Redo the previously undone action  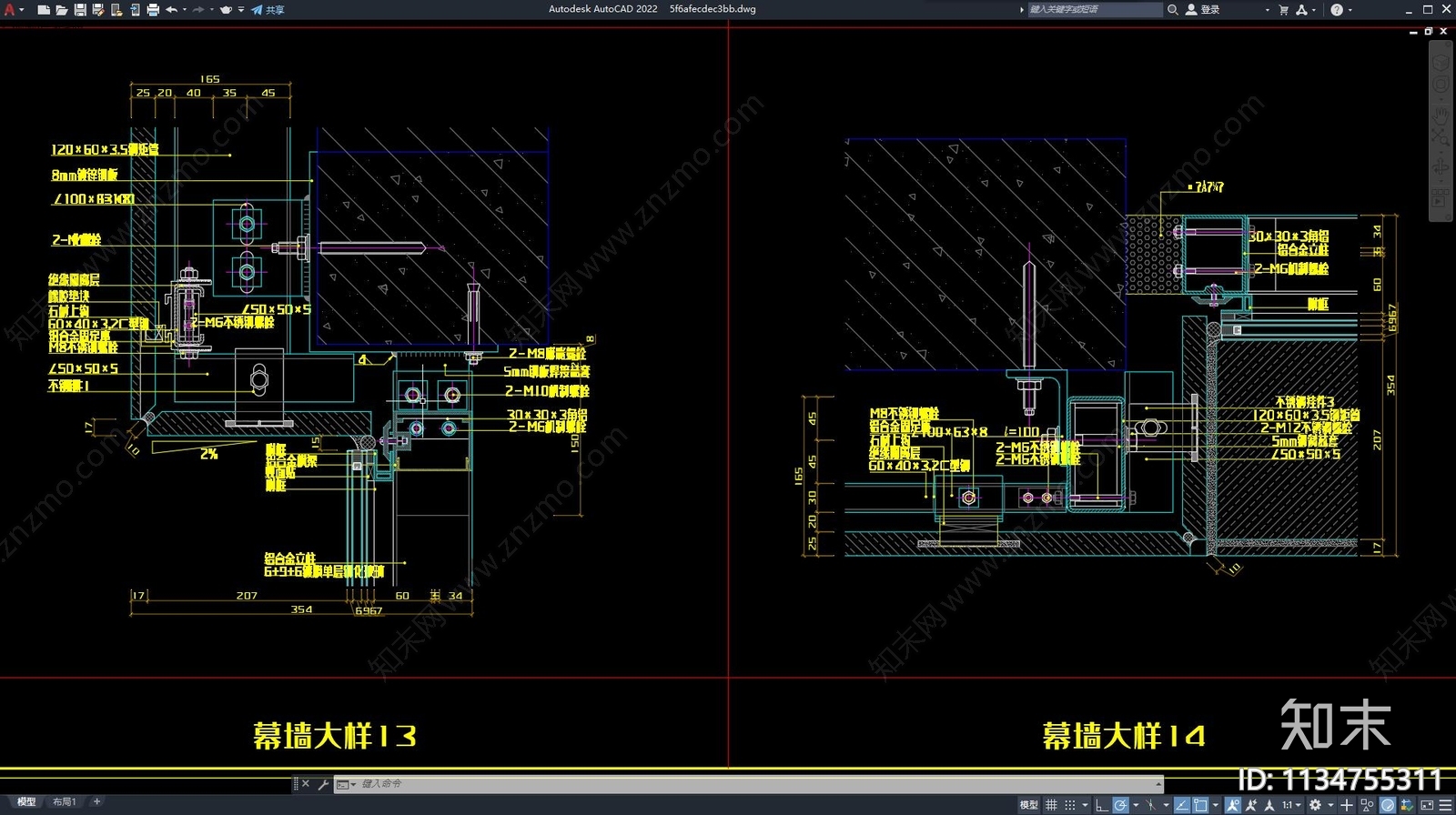(198, 10)
